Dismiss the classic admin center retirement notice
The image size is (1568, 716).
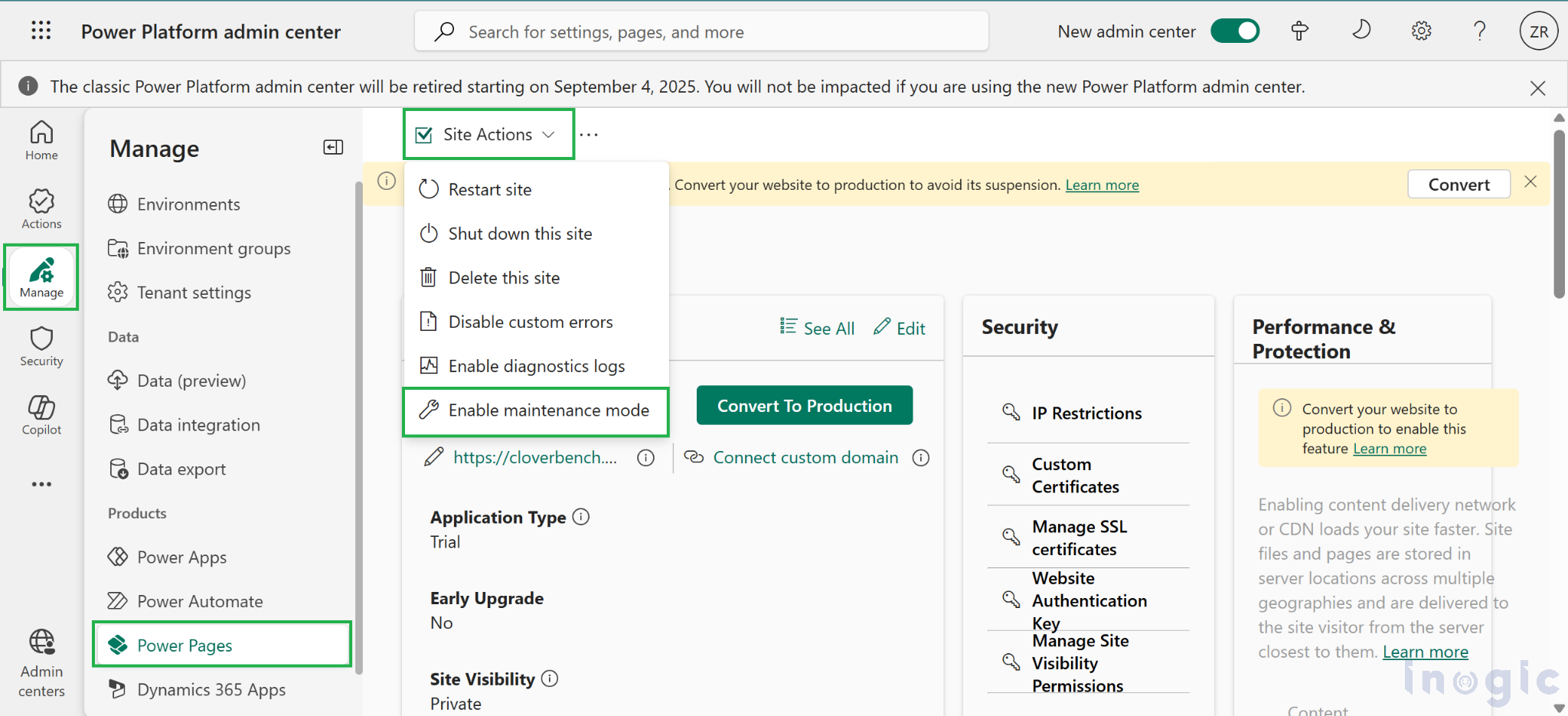click(1537, 87)
